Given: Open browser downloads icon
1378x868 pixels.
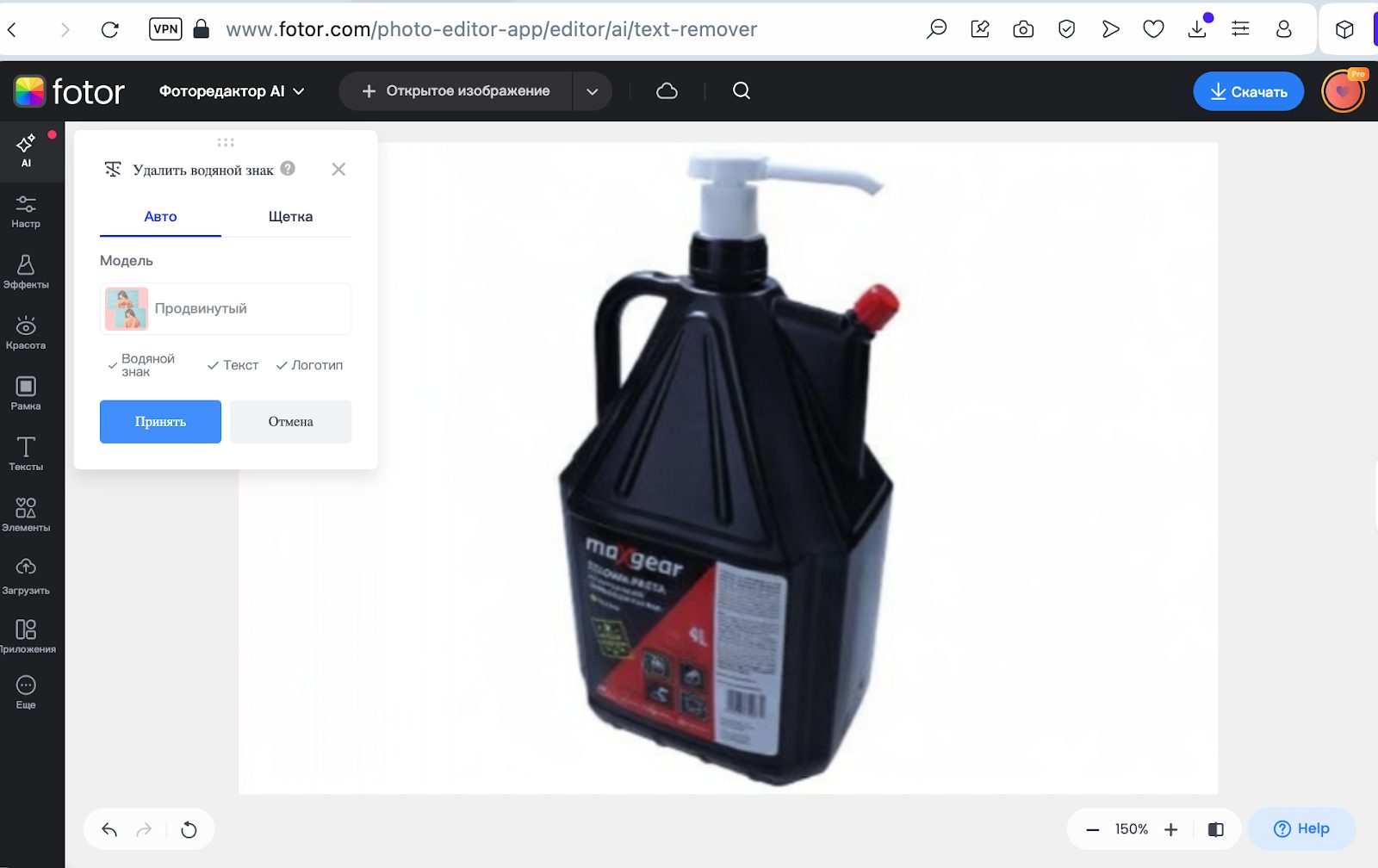Looking at the screenshot, I should (1197, 29).
